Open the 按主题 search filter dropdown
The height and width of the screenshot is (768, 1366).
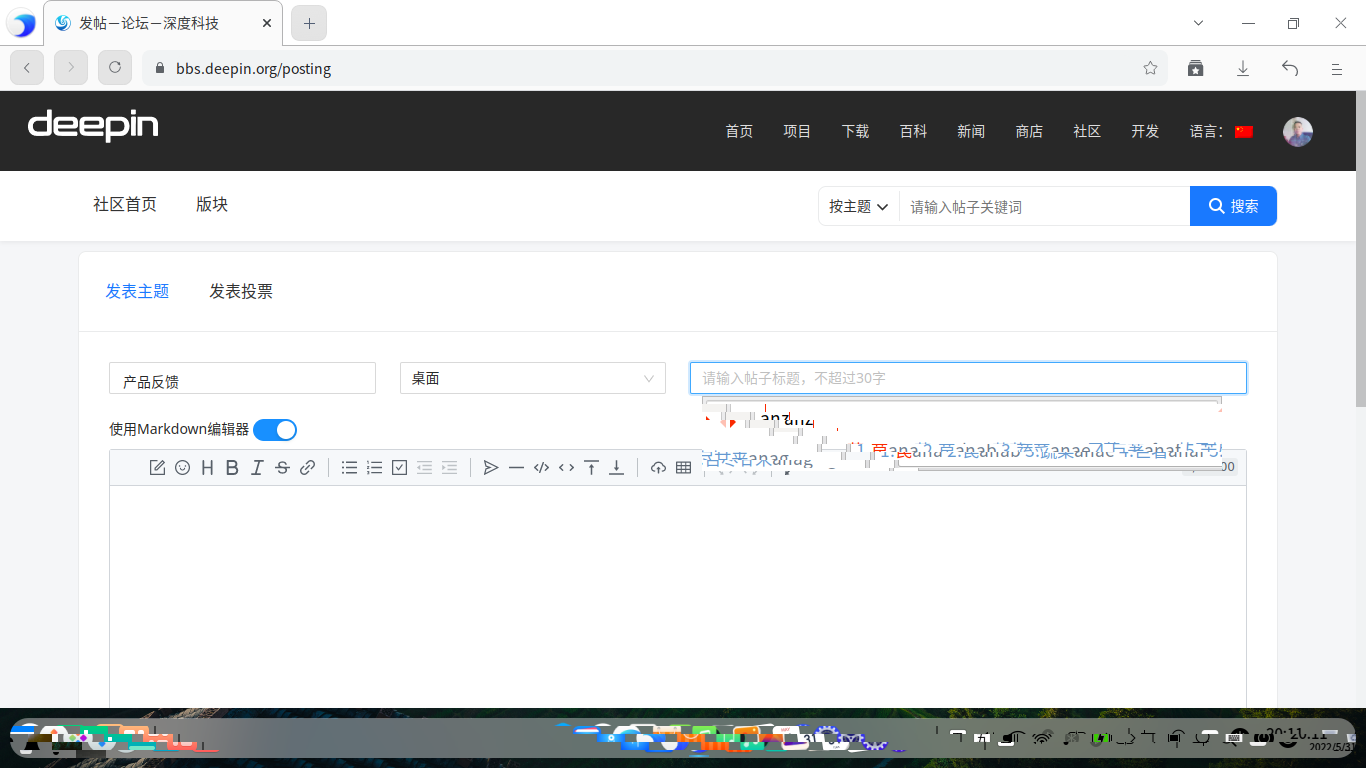tap(858, 206)
